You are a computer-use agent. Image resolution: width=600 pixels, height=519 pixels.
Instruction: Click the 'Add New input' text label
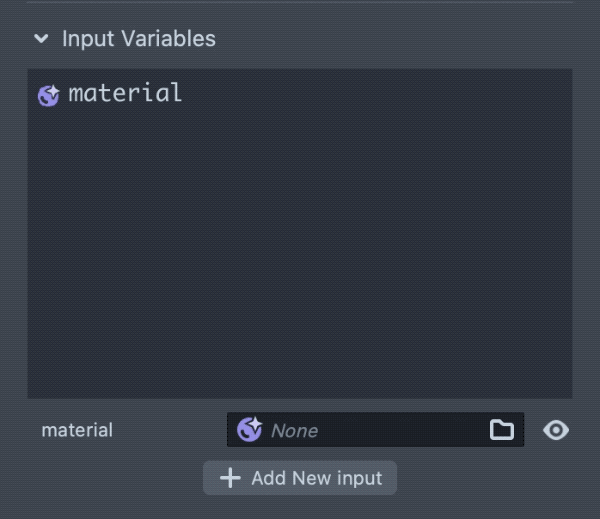(316, 478)
